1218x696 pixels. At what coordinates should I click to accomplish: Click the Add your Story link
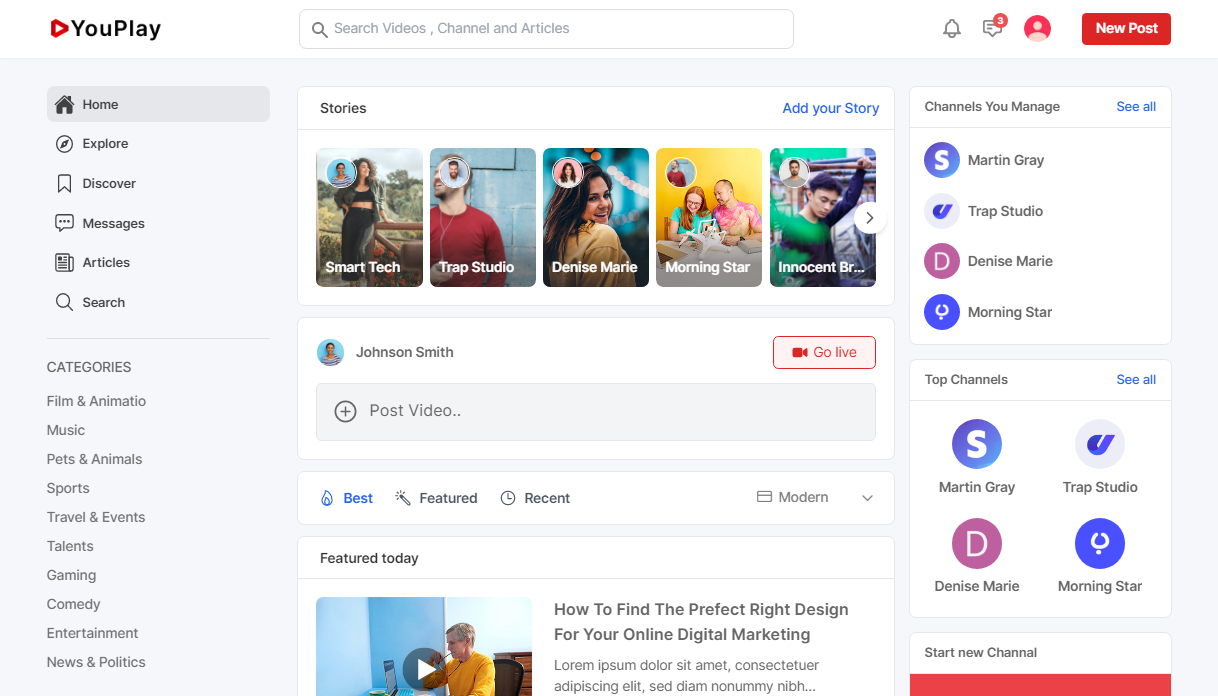[830, 108]
